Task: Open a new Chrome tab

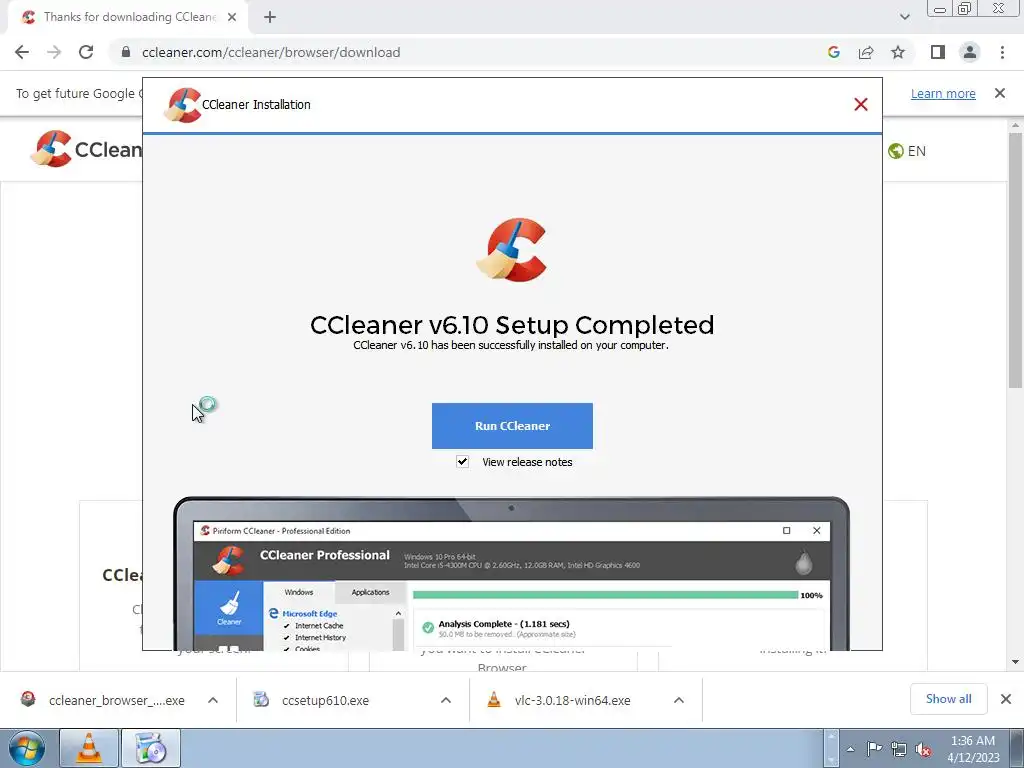Action: [270, 17]
